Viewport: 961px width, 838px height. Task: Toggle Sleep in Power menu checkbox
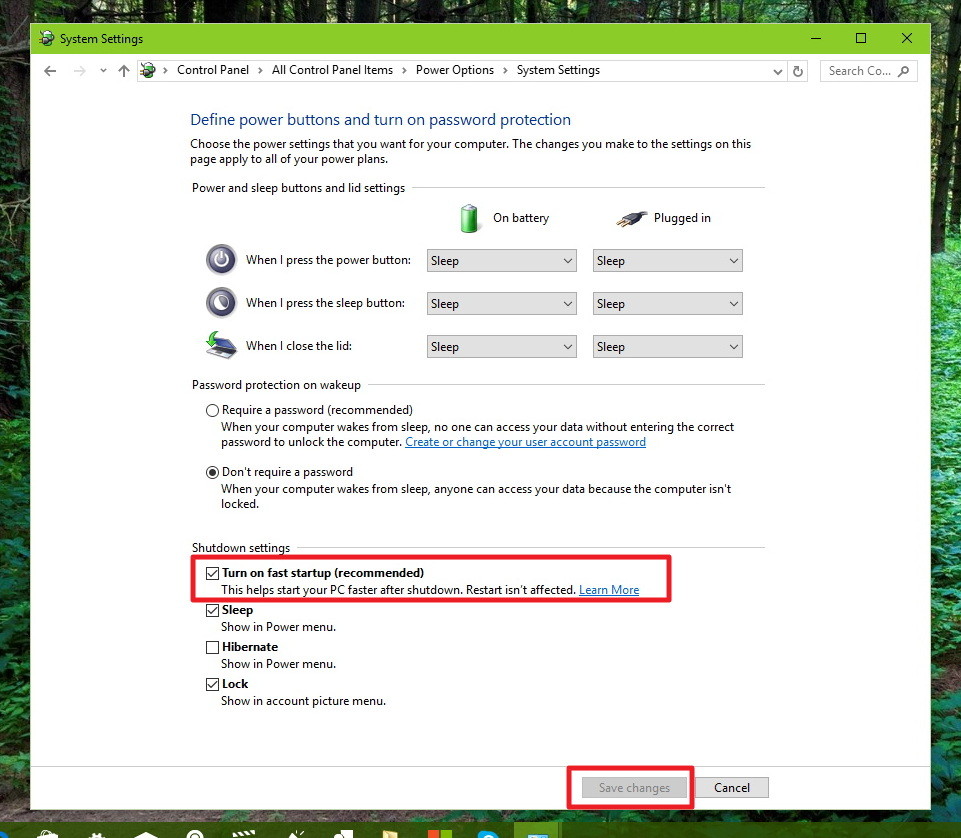pos(212,610)
